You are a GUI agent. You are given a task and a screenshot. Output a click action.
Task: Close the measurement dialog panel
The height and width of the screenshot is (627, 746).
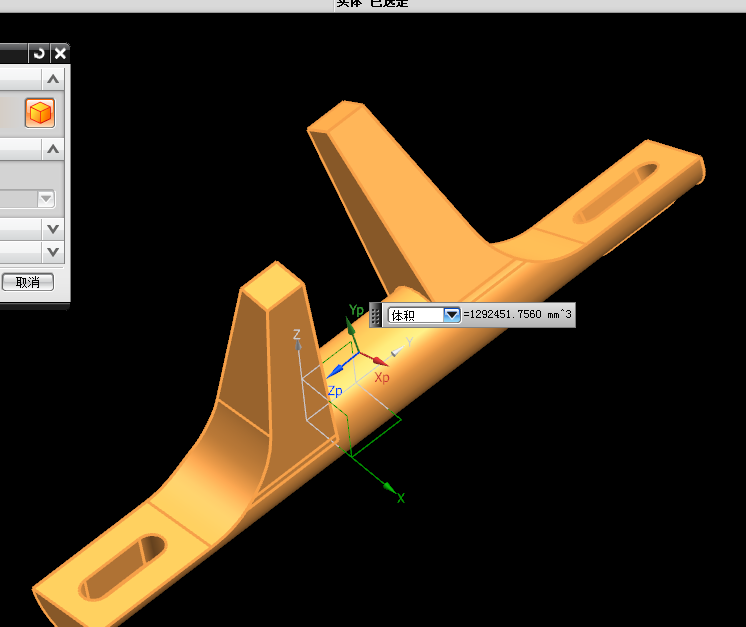[60, 54]
